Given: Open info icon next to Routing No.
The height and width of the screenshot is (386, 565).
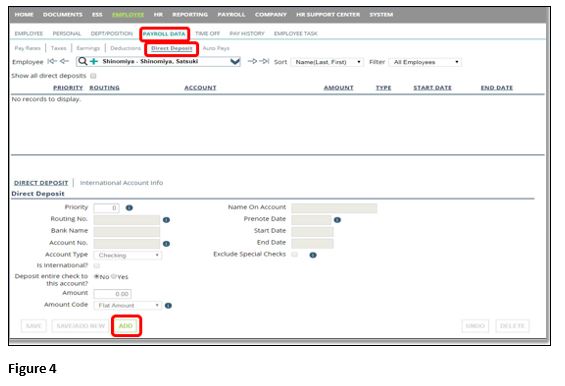Looking at the screenshot, I should [x=166, y=220].
